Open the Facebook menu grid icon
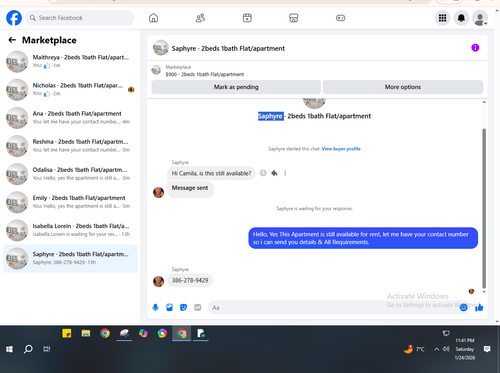This screenshot has width=500, height=373. point(442,18)
